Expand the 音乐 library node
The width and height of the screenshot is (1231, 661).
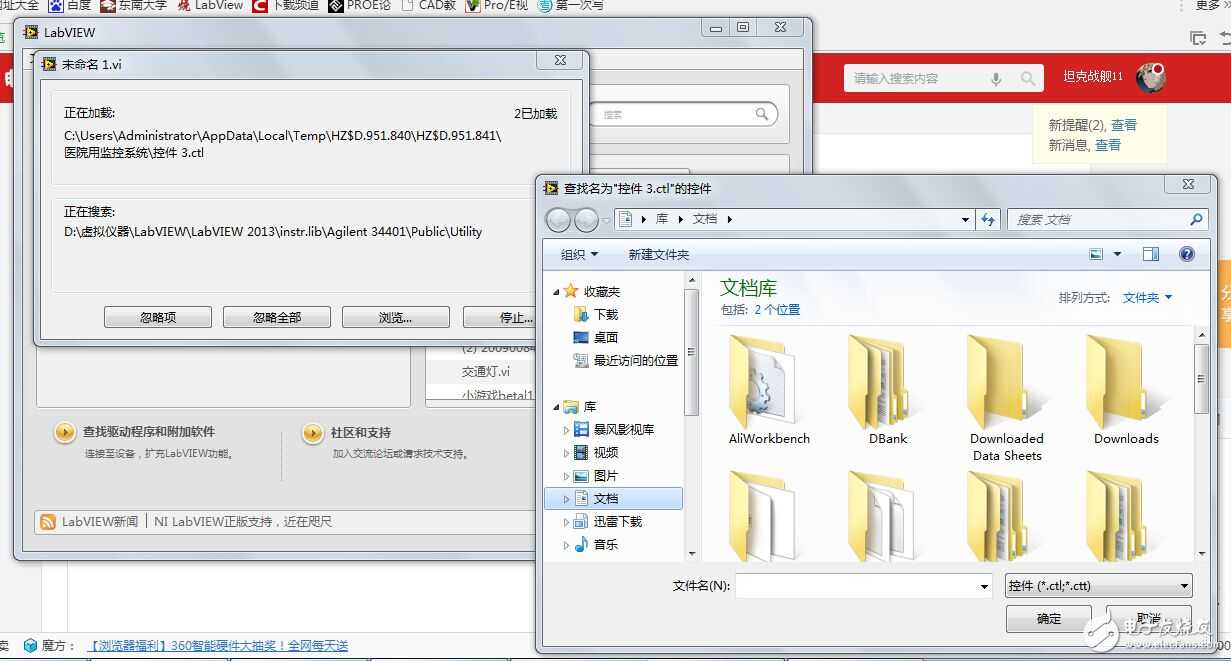pyautogui.click(x=566, y=545)
